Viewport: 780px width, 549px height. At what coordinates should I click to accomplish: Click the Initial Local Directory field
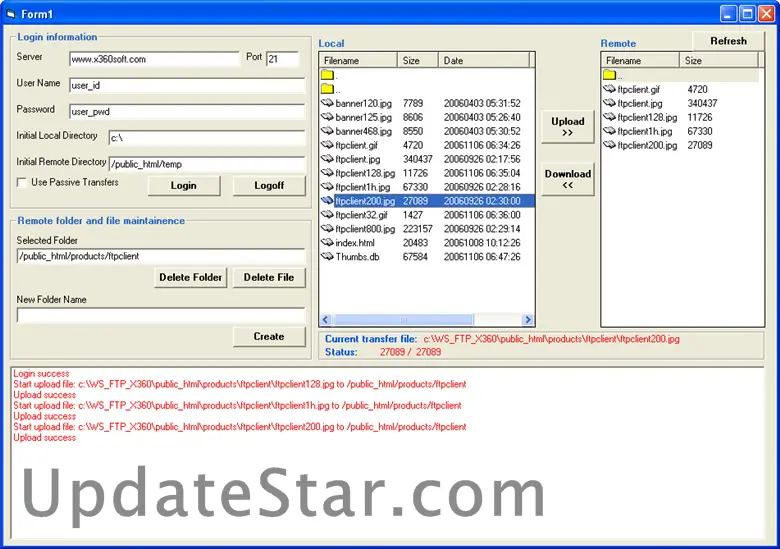207,138
